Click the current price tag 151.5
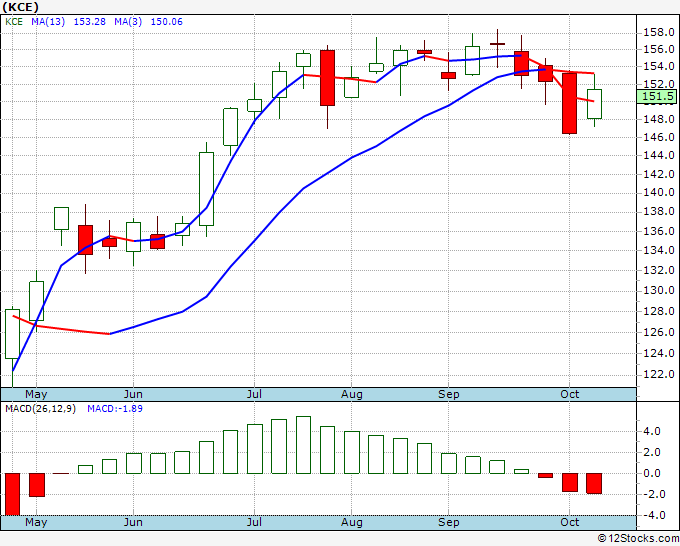The height and width of the screenshot is (546, 680). (658, 96)
